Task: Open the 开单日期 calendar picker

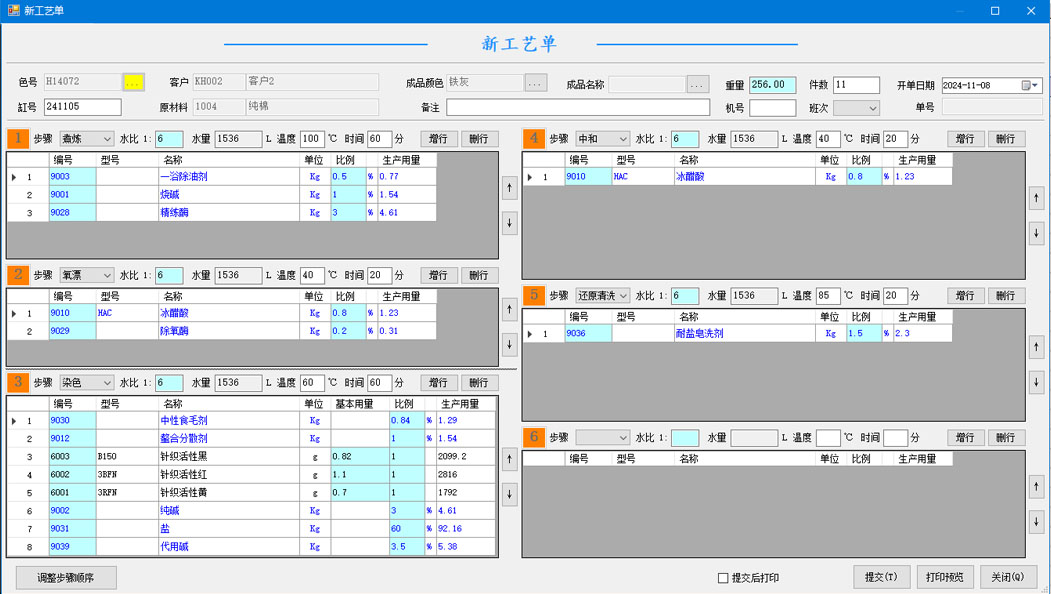Action: 1029,86
